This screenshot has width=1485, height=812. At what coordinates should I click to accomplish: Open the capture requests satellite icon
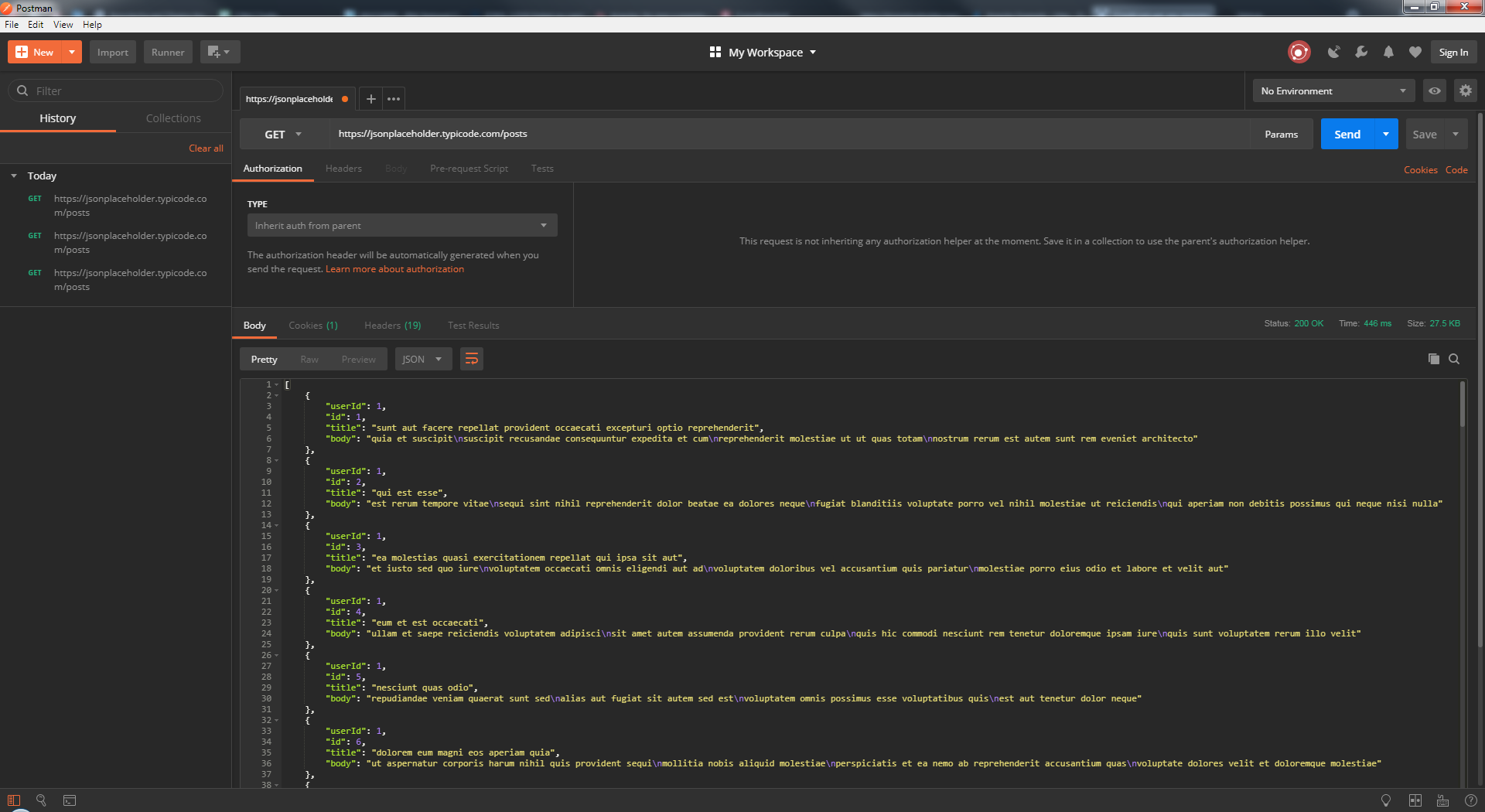tap(1334, 52)
